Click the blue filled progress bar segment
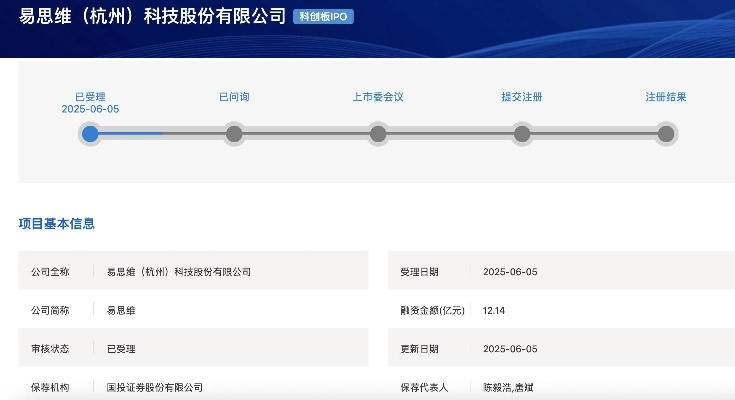735x400 pixels. click(130, 133)
